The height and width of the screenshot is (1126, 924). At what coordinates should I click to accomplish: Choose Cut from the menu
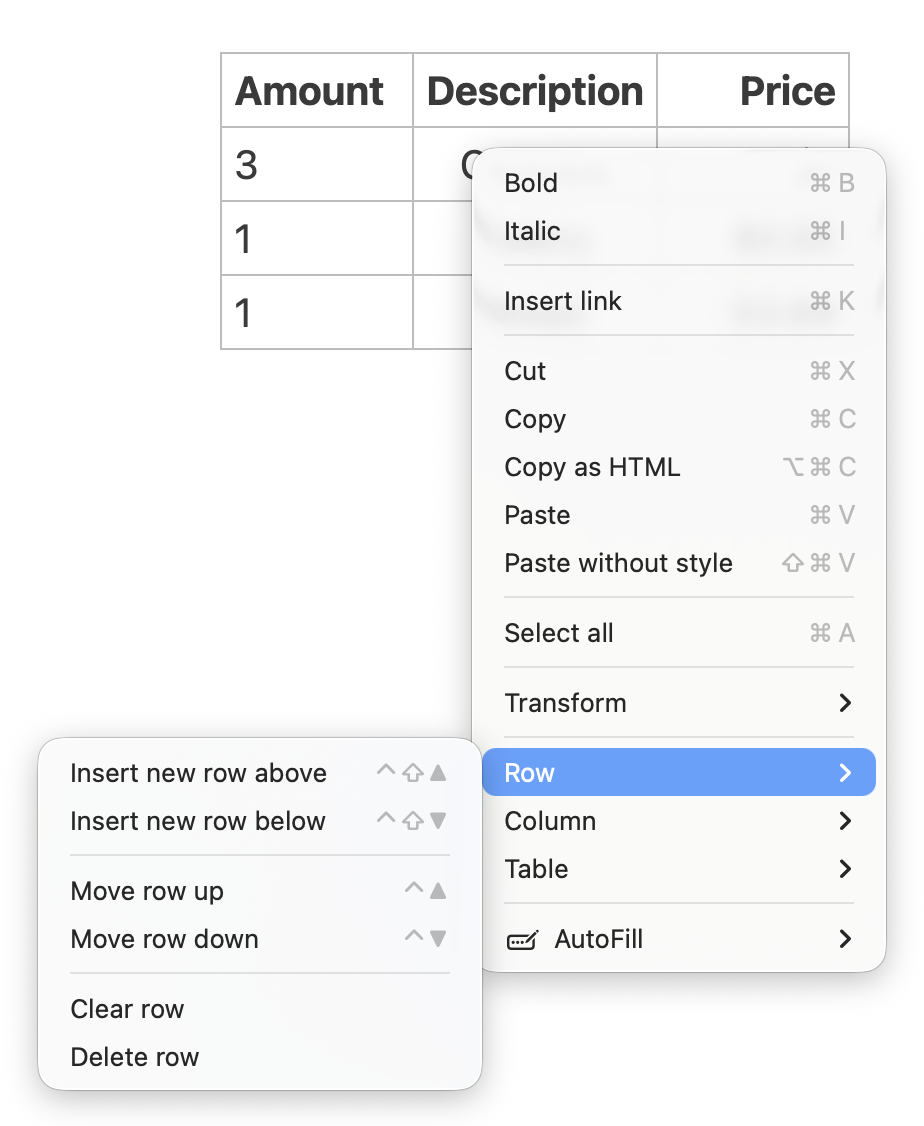click(x=524, y=371)
